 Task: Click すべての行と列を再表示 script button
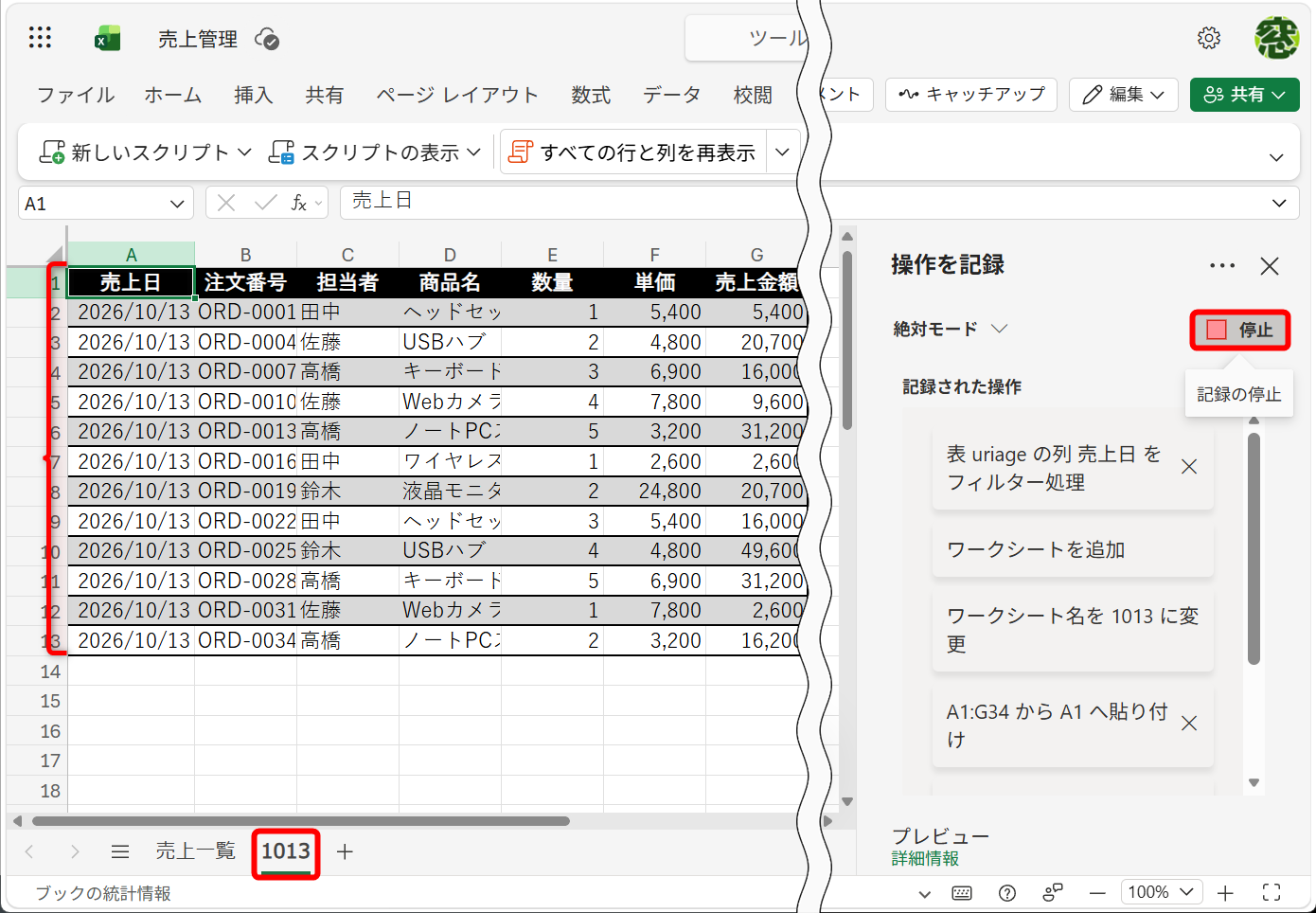point(632,152)
